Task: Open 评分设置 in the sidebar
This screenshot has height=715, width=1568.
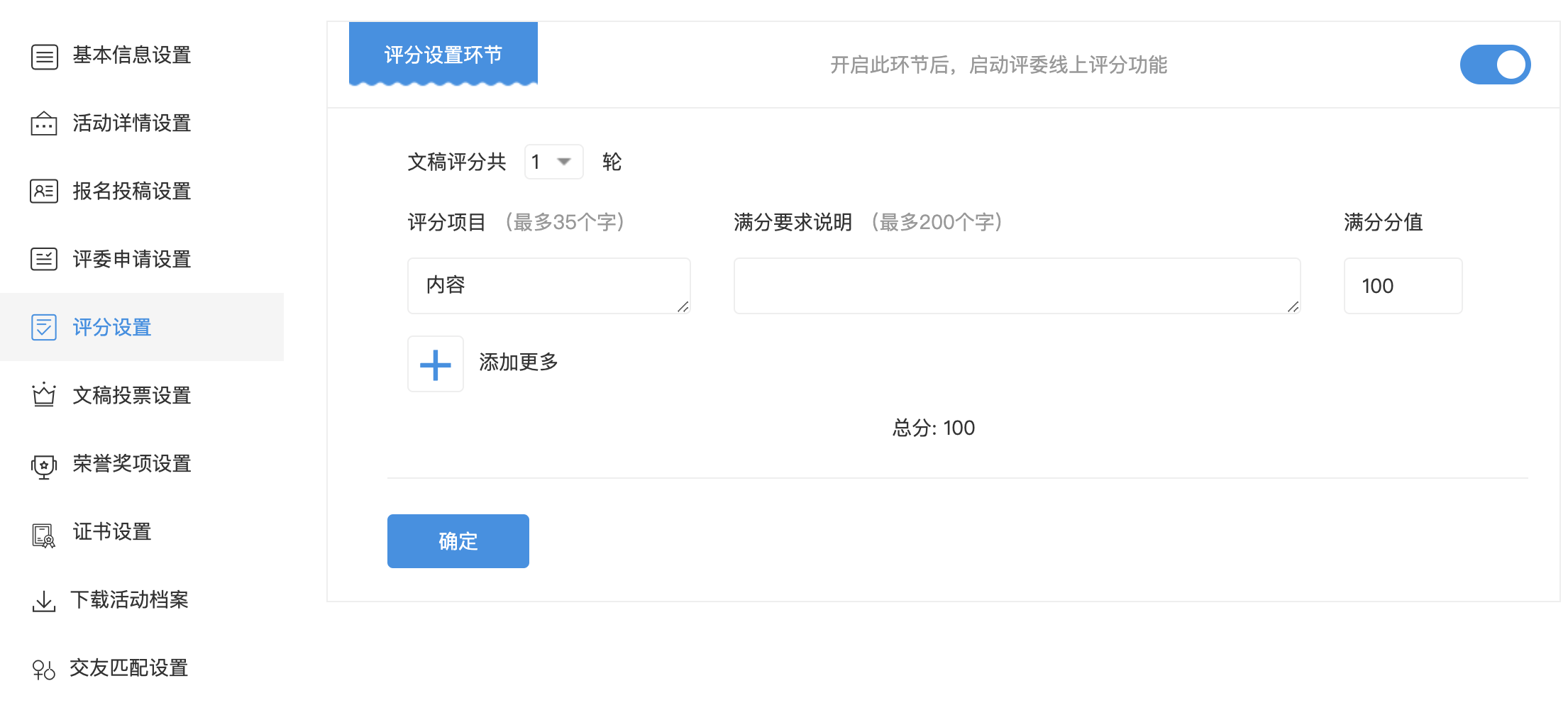Action: tap(112, 327)
